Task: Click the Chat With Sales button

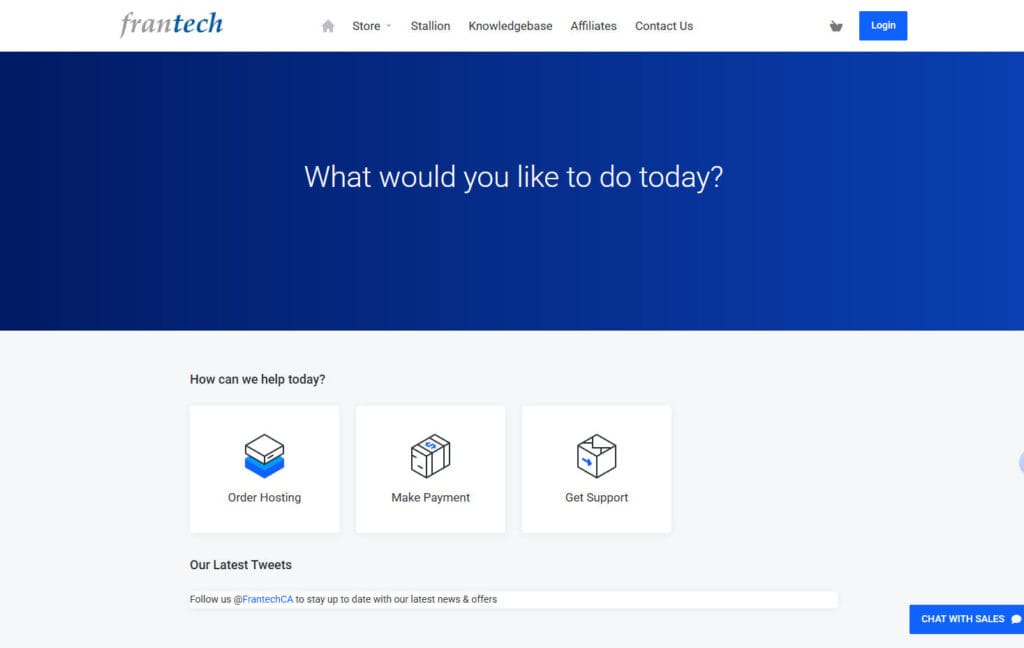Action: [962, 619]
